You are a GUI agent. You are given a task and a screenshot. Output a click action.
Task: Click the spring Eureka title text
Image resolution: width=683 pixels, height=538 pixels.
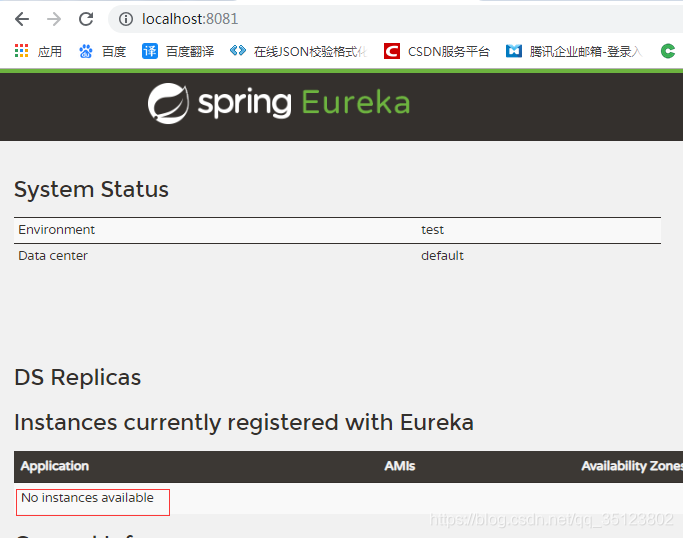(304, 103)
